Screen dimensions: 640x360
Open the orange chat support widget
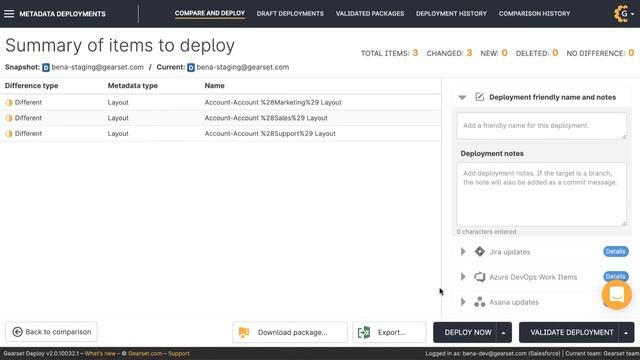pyautogui.click(x=616, y=294)
